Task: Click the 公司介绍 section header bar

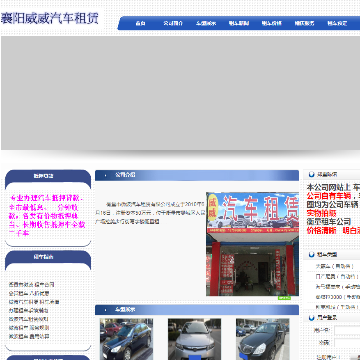Action: [197, 175]
